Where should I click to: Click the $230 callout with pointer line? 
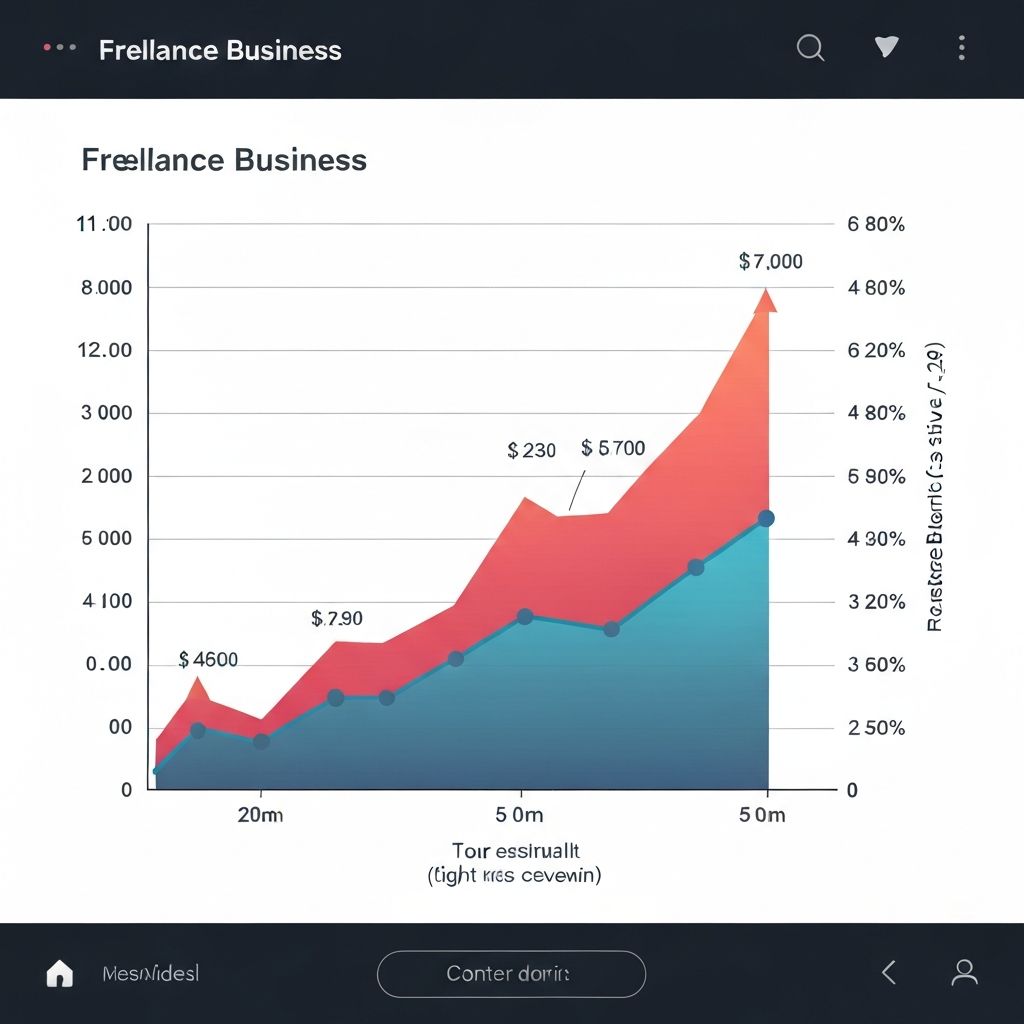tap(531, 451)
